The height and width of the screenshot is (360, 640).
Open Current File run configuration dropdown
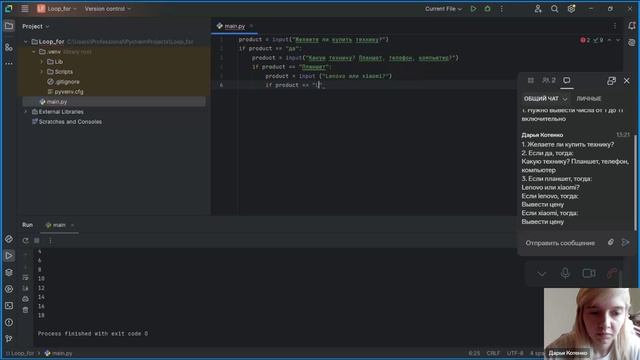pyautogui.click(x=443, y=9)
